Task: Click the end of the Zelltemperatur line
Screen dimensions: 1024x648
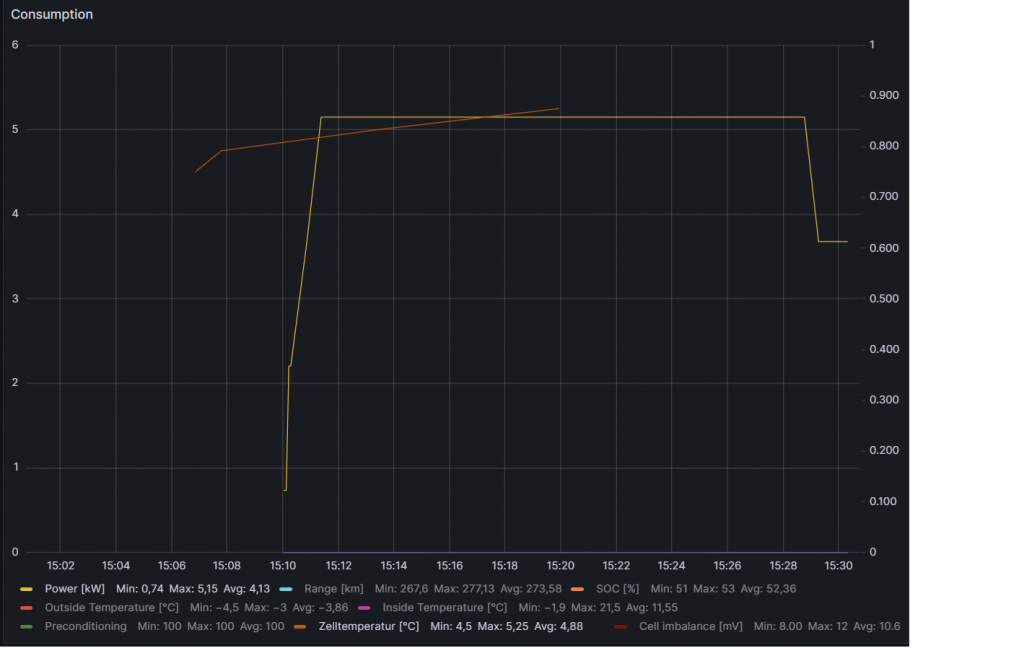Action: click(x=559, y=108)
